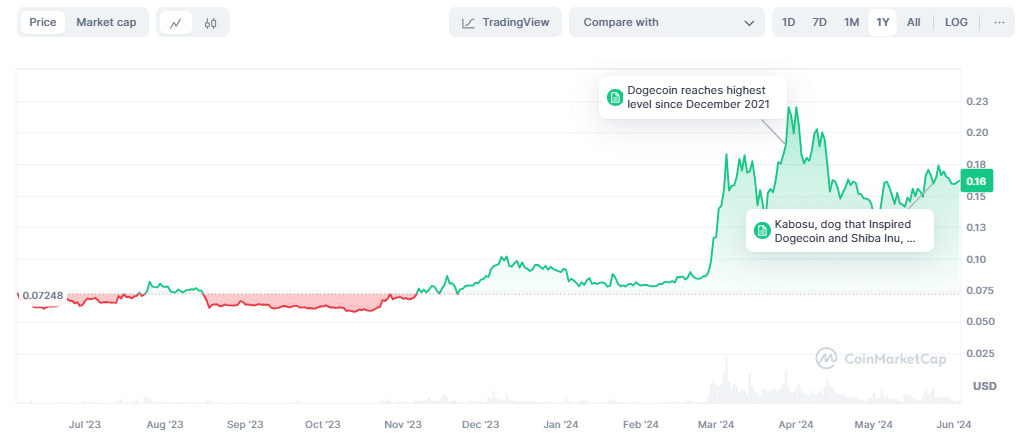
Task: Click the Kabosu news document icon
Action: tap(763, 231)
